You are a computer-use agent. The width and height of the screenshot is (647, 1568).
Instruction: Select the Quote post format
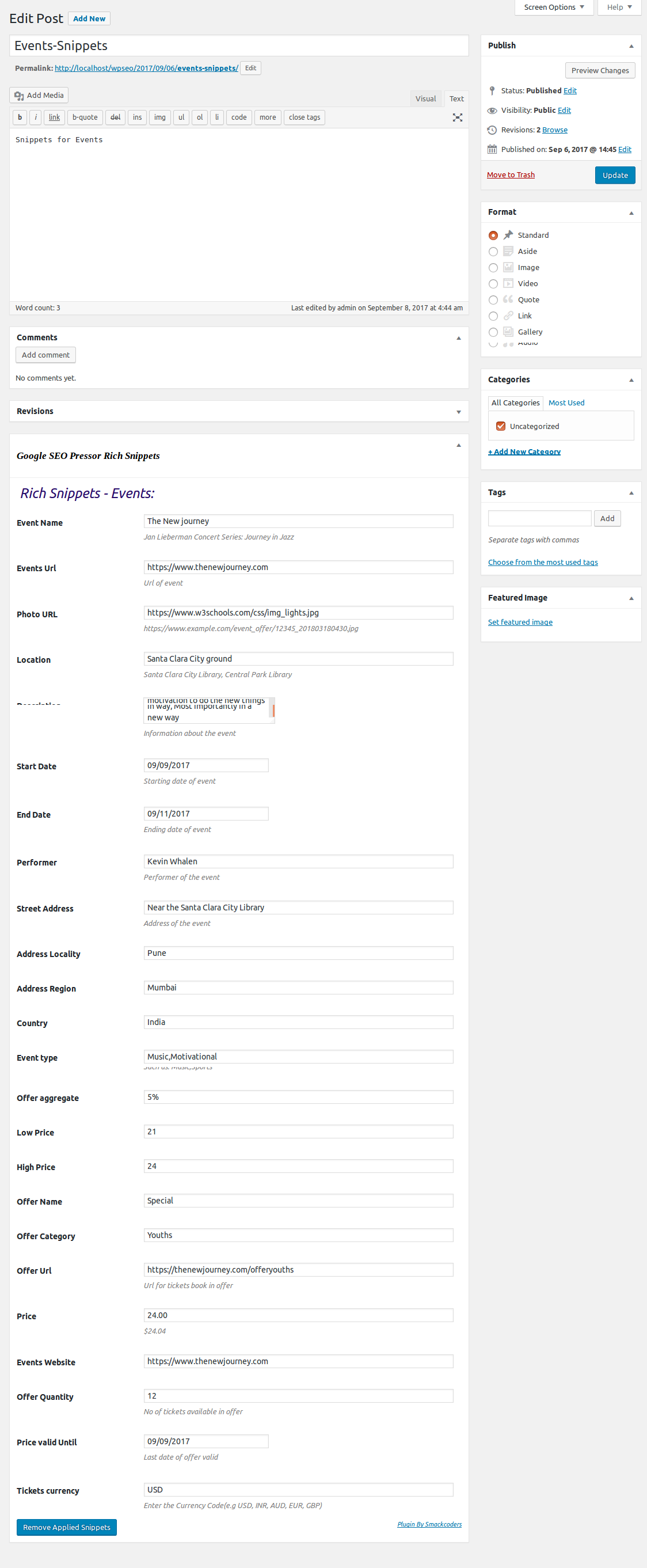click(x=493, y=300)
